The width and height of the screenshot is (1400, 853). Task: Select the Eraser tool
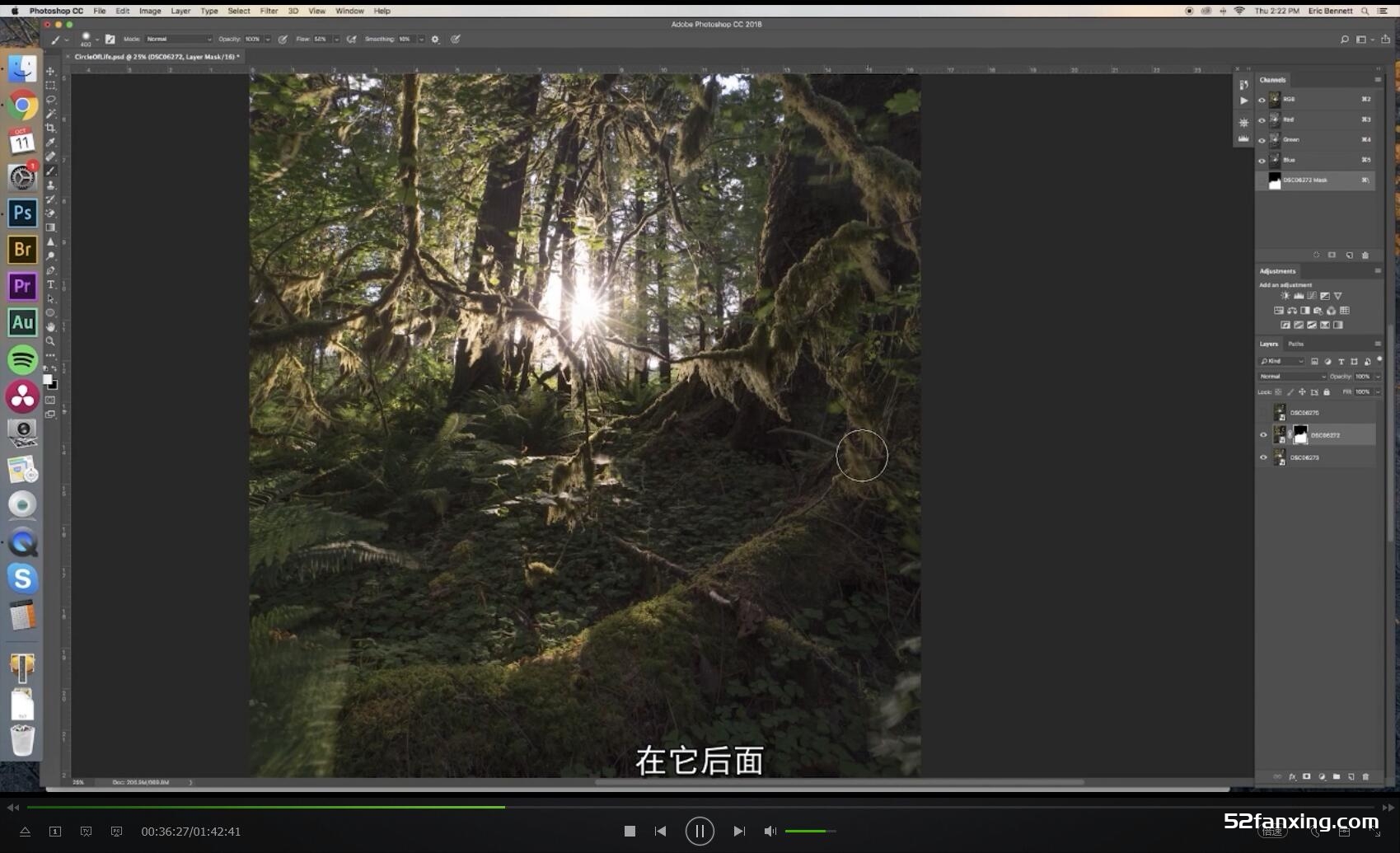point(50,213)
